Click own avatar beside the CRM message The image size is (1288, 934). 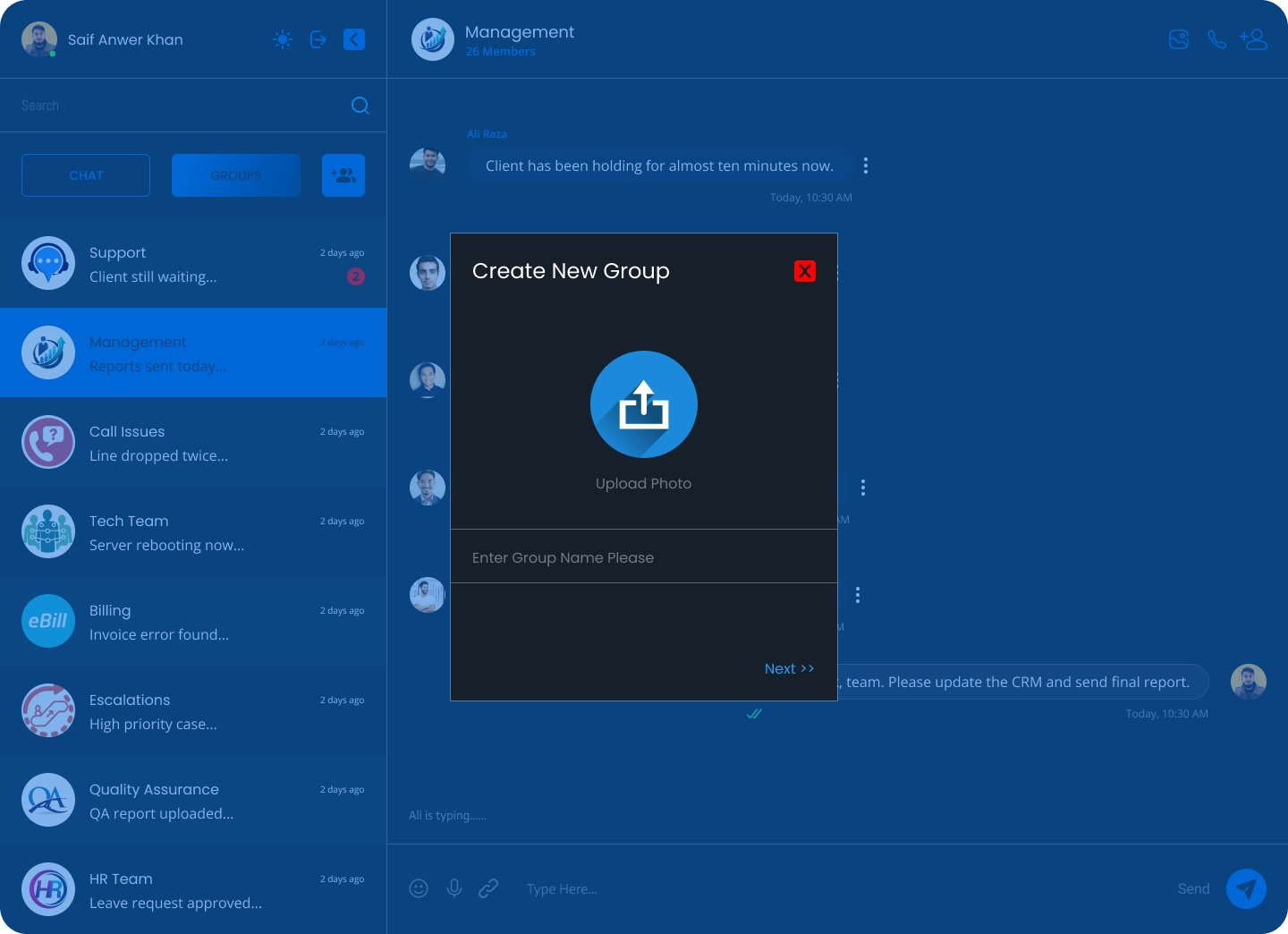[1249, 682]
